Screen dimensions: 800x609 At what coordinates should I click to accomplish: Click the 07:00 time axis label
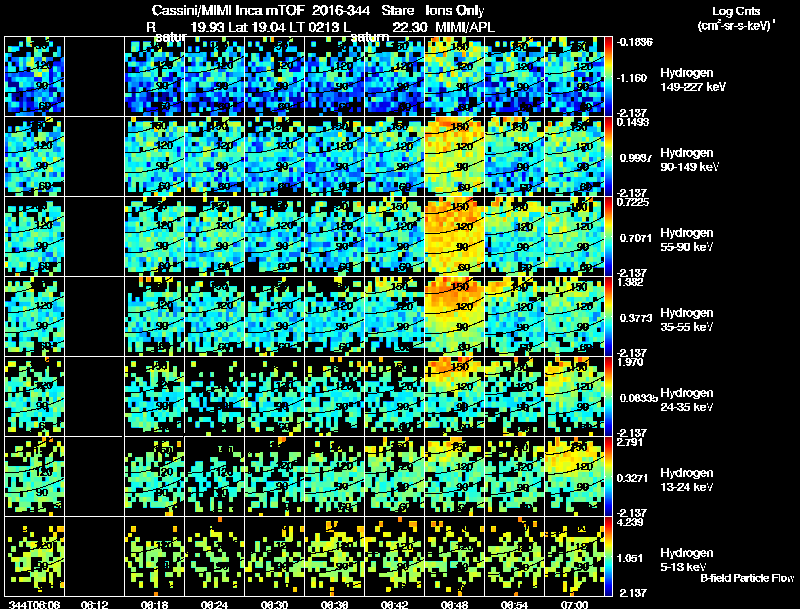574,604
